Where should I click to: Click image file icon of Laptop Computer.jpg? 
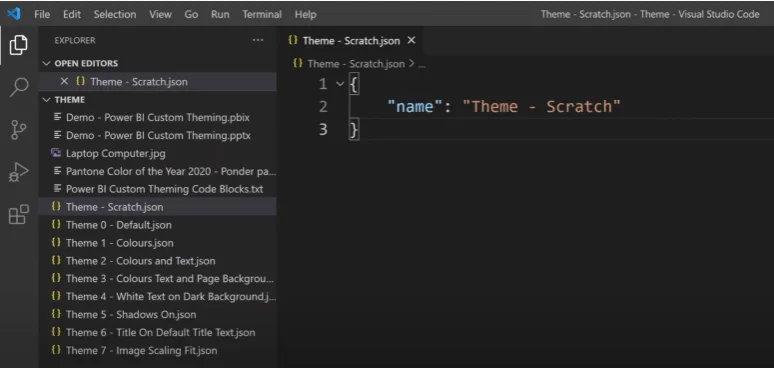[56, 153]
